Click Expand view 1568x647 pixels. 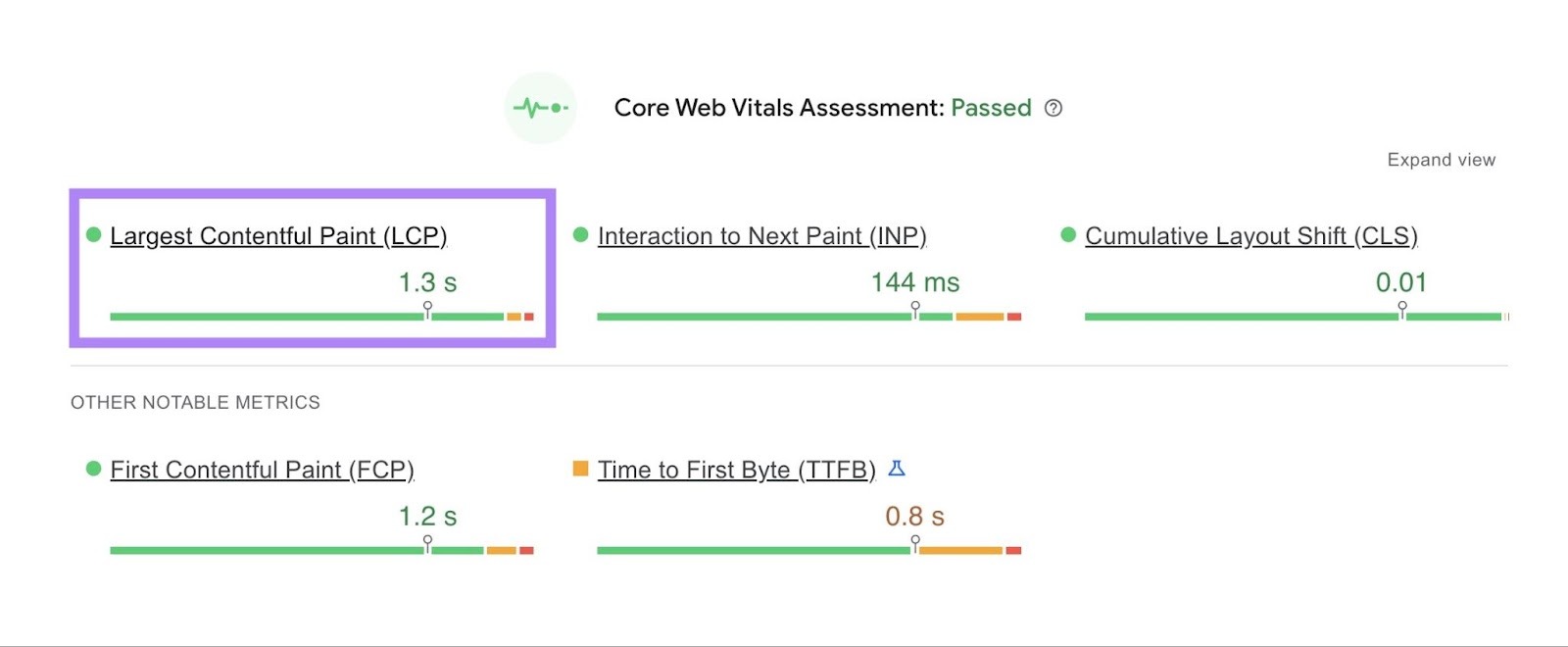pyautogui.click(x=1441, y=159)
